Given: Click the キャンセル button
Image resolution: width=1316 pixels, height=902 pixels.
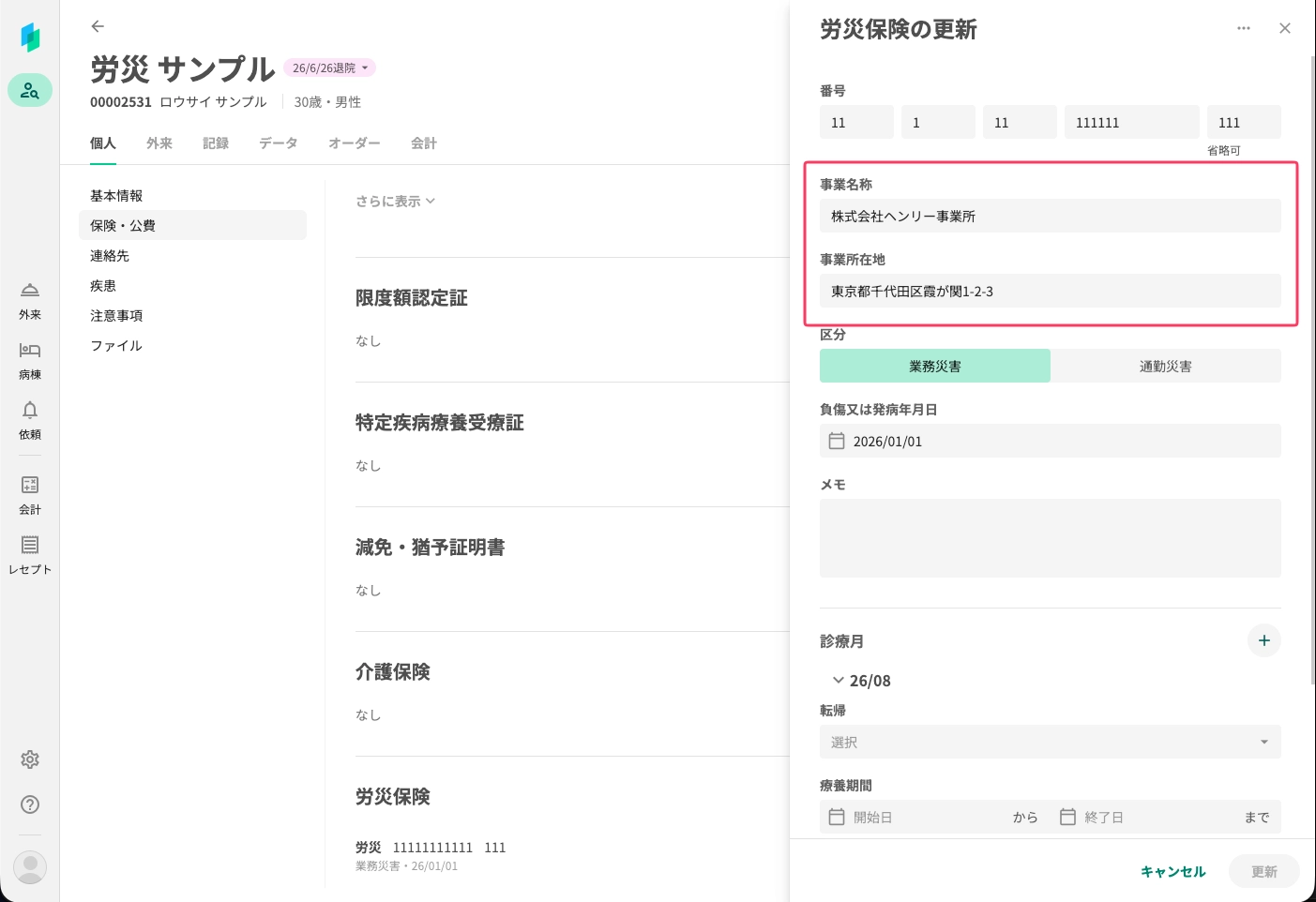Looking at the screenshot, I should point(1172,871).
